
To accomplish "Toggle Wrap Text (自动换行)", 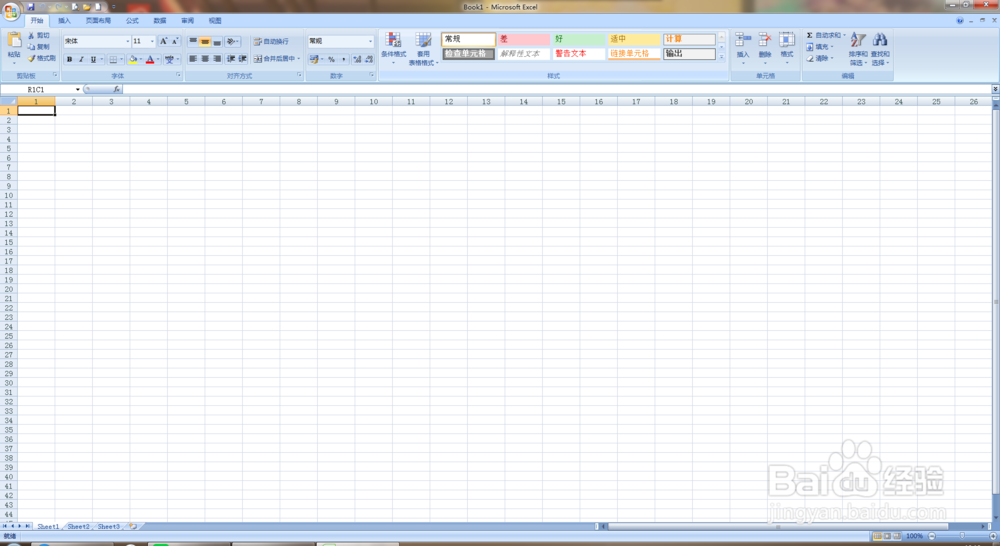I will (271, 41).
